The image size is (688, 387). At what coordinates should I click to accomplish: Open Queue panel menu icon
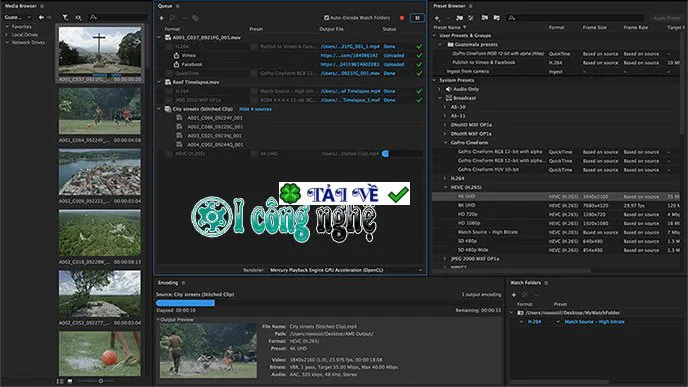pos(178,6)
